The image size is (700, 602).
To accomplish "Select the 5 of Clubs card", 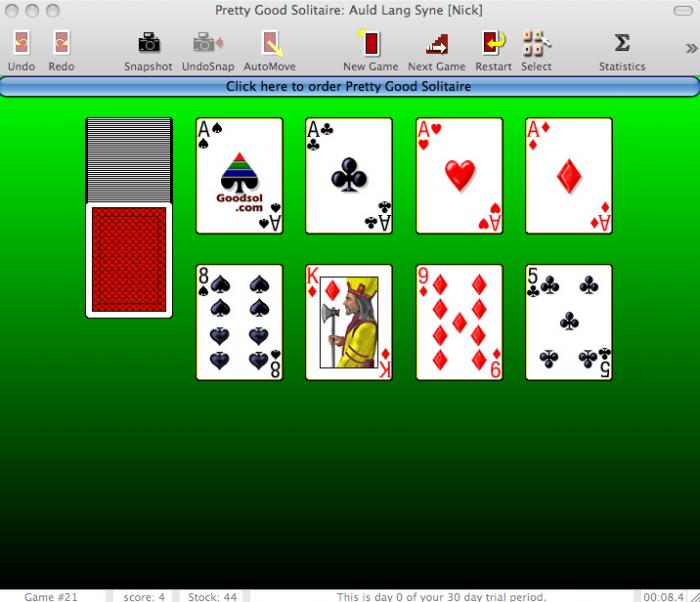I will (x=569, y=322).
